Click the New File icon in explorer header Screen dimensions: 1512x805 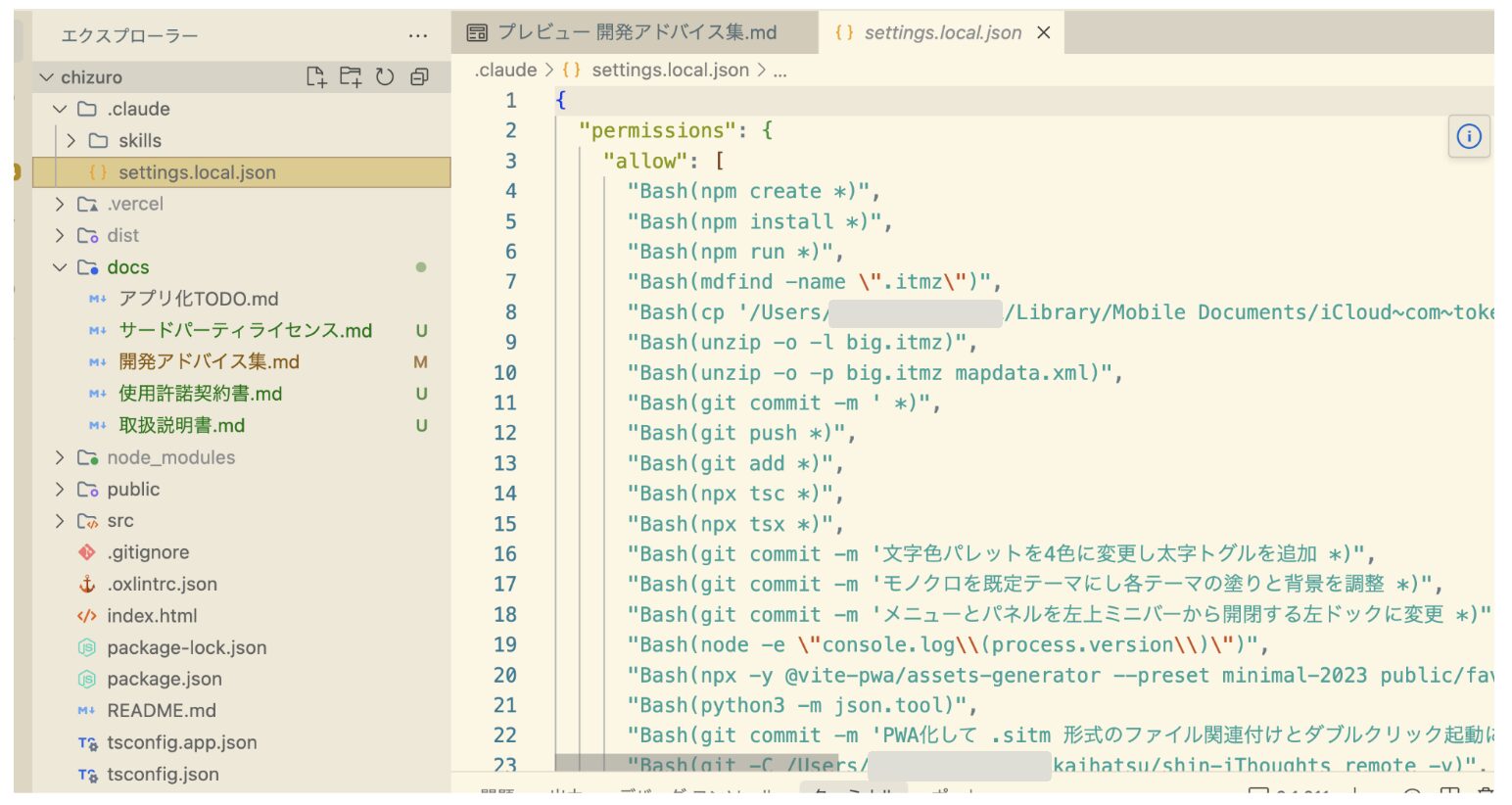[x=315, y=76]
